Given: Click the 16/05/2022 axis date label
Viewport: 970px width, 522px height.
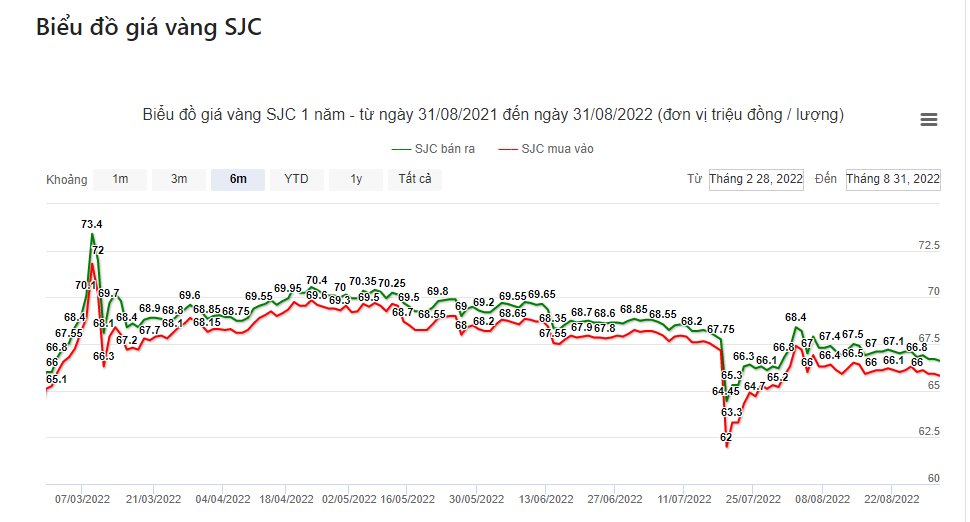Looking at the screenshot, I should click(407, 499).
